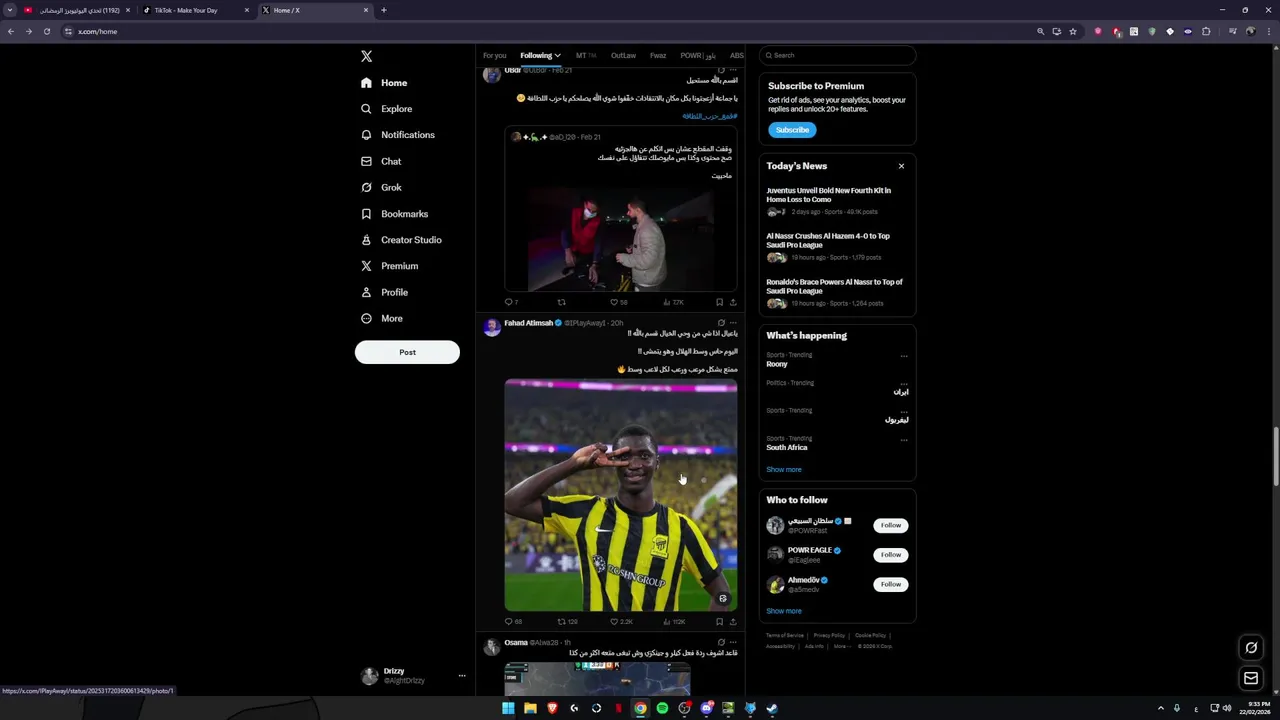Bookmark Fahad Atimsah's post
Viewport: 1280px width, 720px height.
(719, 622)
